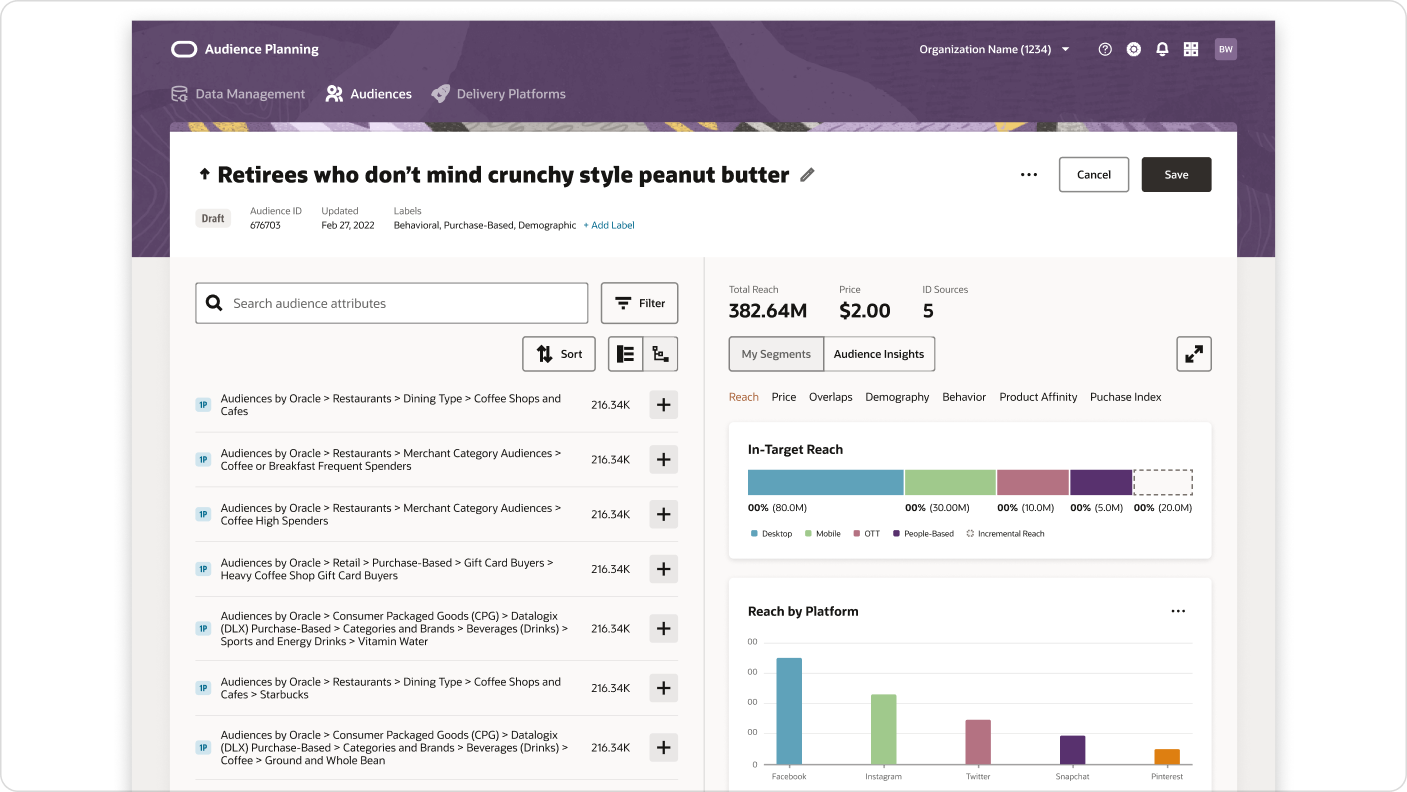Click the Oracle logo icon
1407x792 pixels.
click(184, 49)
